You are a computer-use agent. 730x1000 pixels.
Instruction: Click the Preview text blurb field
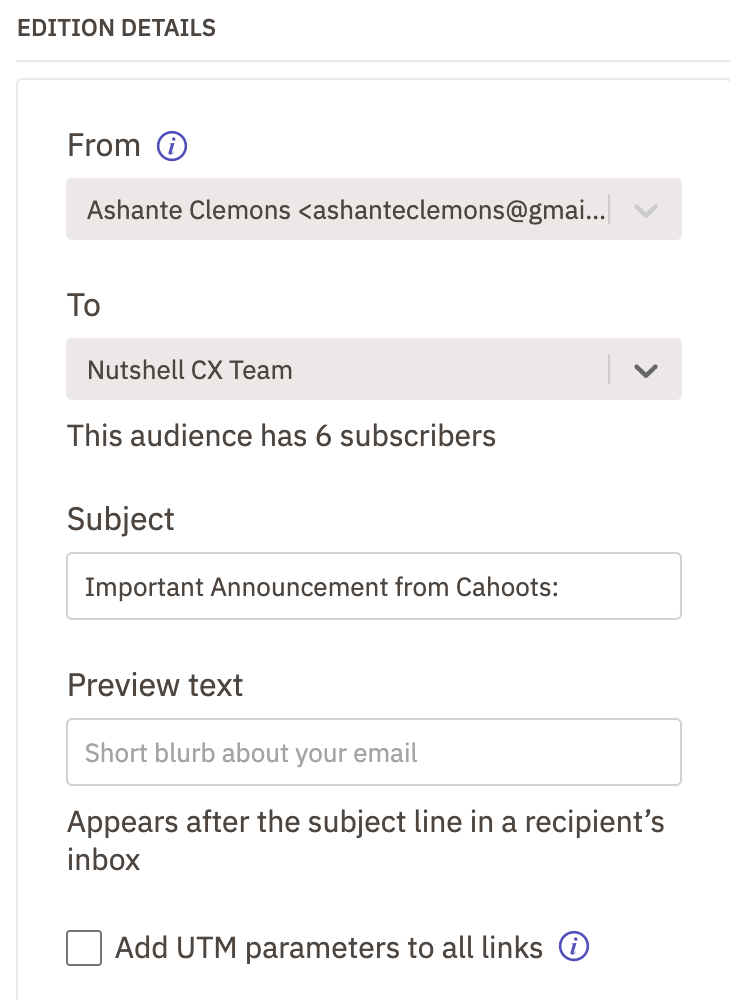373,751
